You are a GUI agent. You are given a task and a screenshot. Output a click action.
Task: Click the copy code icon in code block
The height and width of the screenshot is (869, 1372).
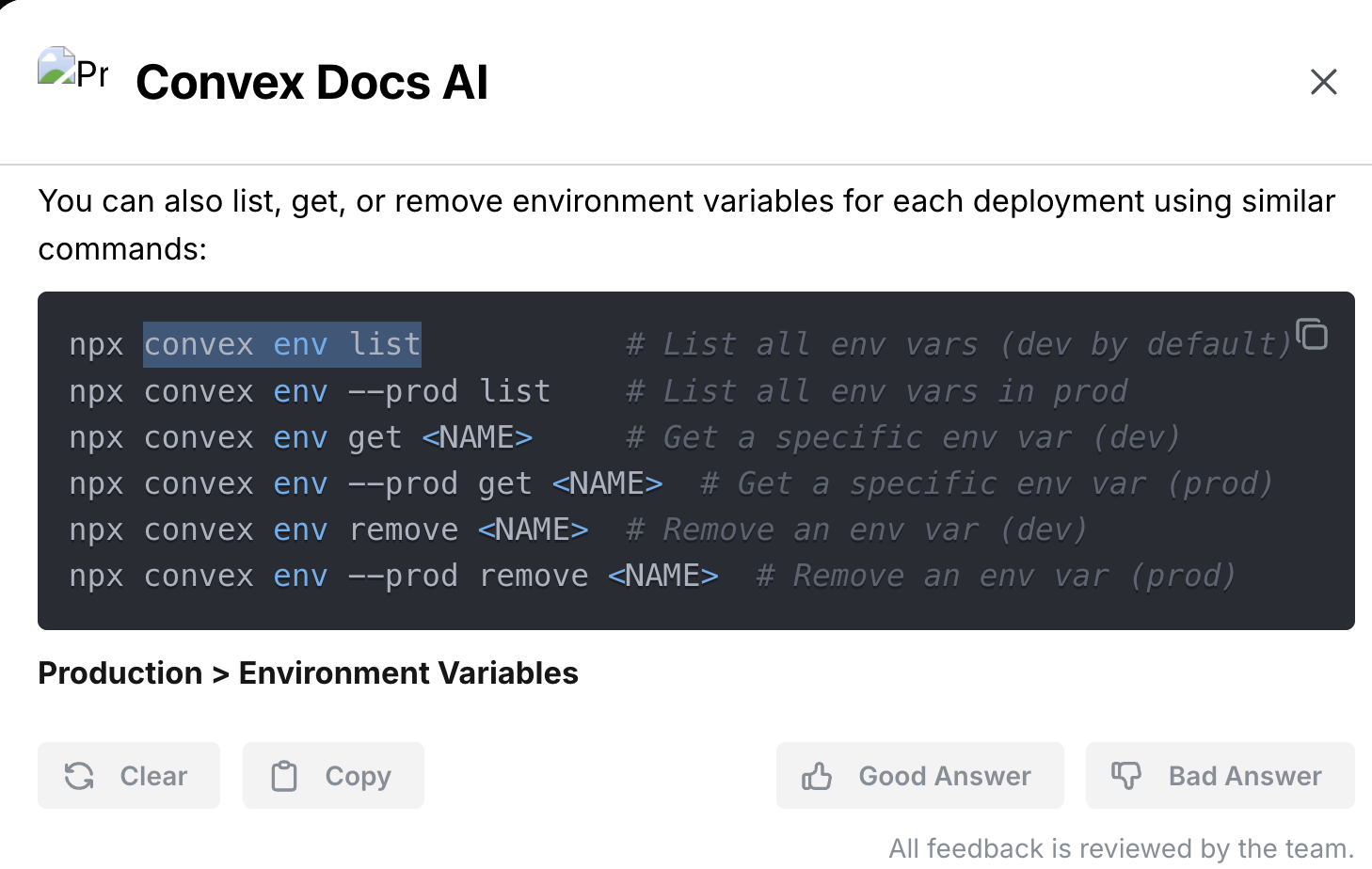point(1312,334)
